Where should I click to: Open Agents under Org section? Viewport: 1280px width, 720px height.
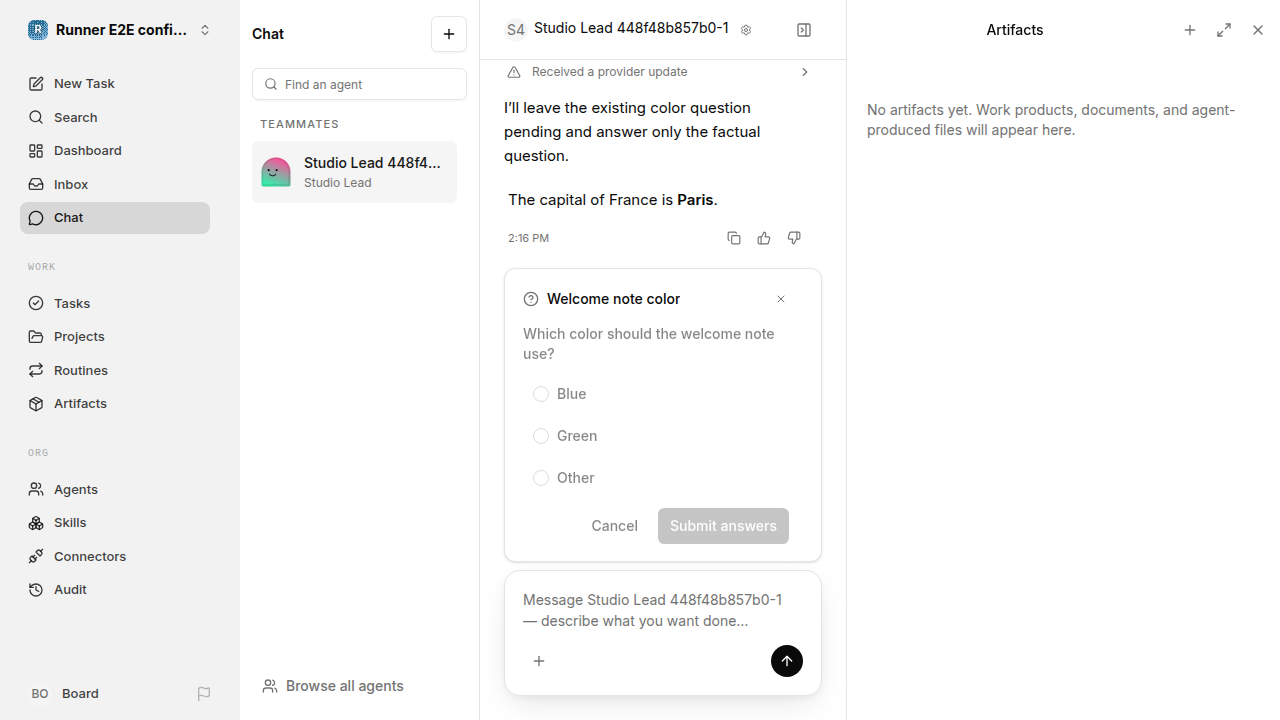click(x=115, y=489)
